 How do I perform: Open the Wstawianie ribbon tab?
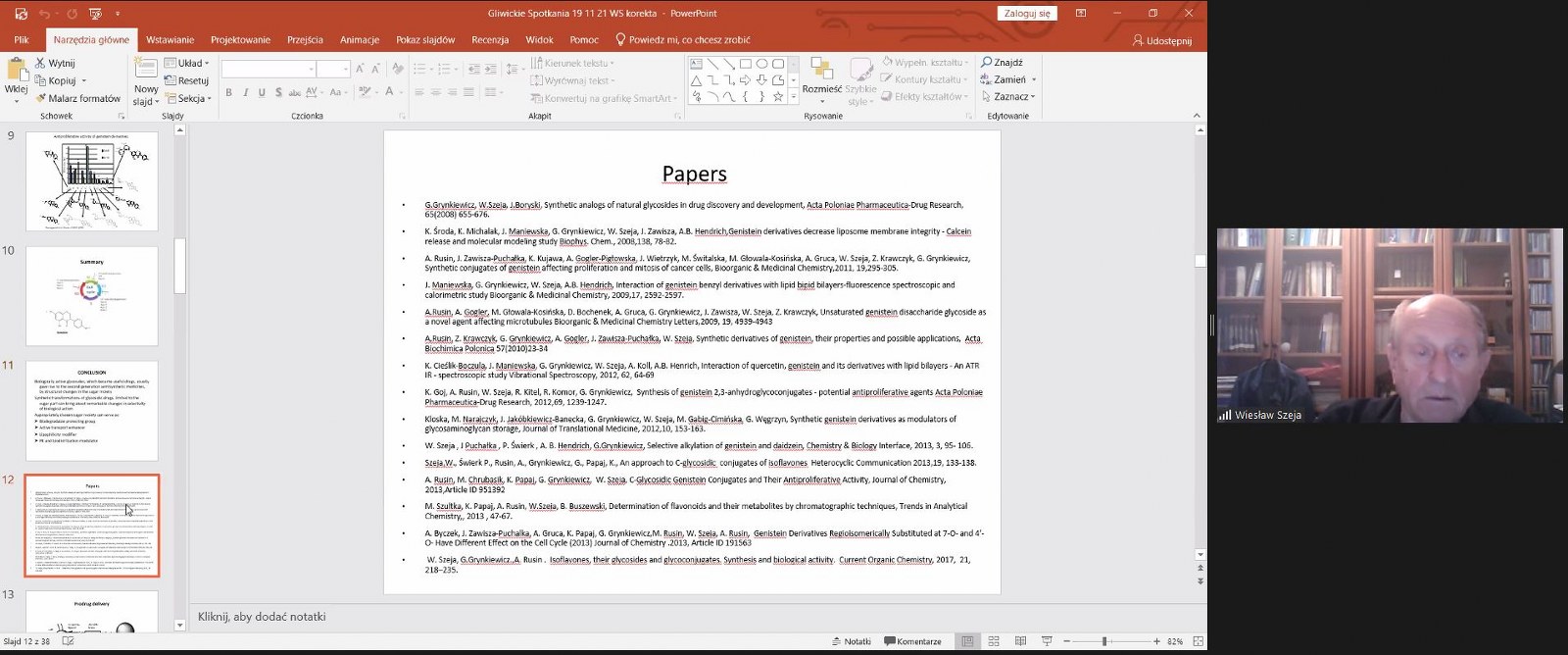pos(171,40)
